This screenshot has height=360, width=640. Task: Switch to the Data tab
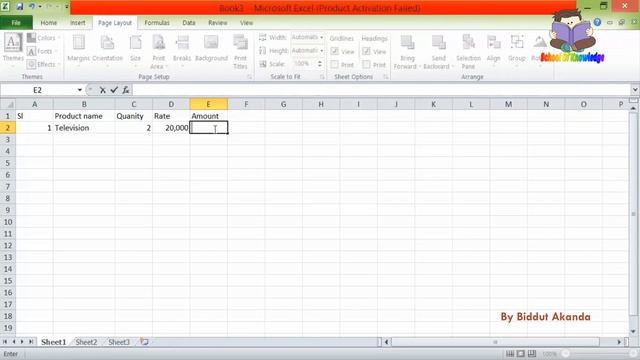[x=189, y=23]
